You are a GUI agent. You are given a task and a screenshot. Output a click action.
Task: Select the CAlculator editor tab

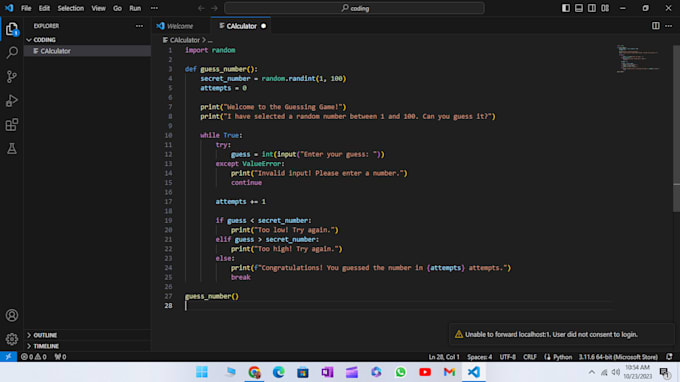241,26
